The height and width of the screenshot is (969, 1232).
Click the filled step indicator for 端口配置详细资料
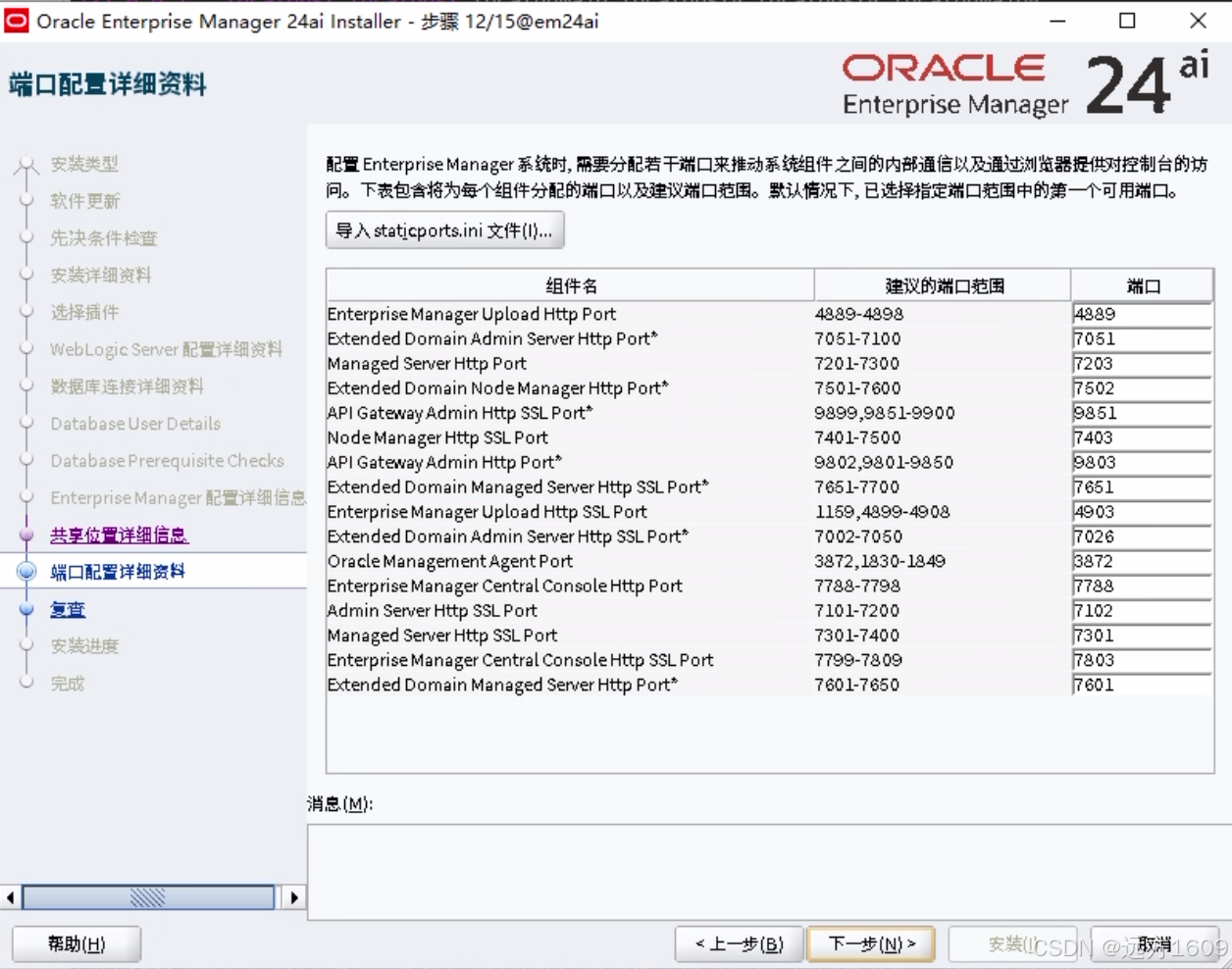click(x=26, y=571)
